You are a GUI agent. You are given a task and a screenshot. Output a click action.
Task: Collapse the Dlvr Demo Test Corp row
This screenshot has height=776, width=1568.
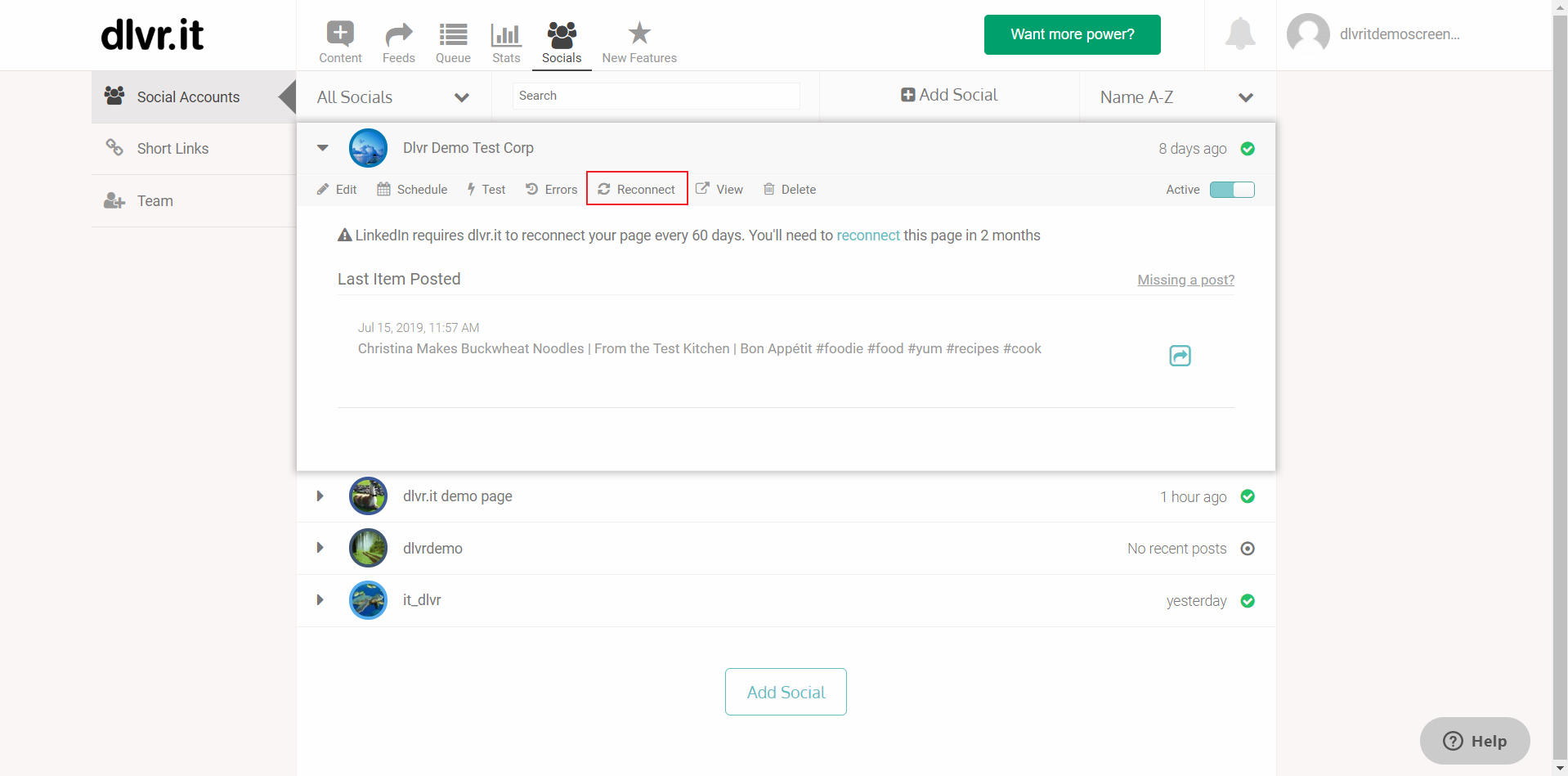point(323,148)
